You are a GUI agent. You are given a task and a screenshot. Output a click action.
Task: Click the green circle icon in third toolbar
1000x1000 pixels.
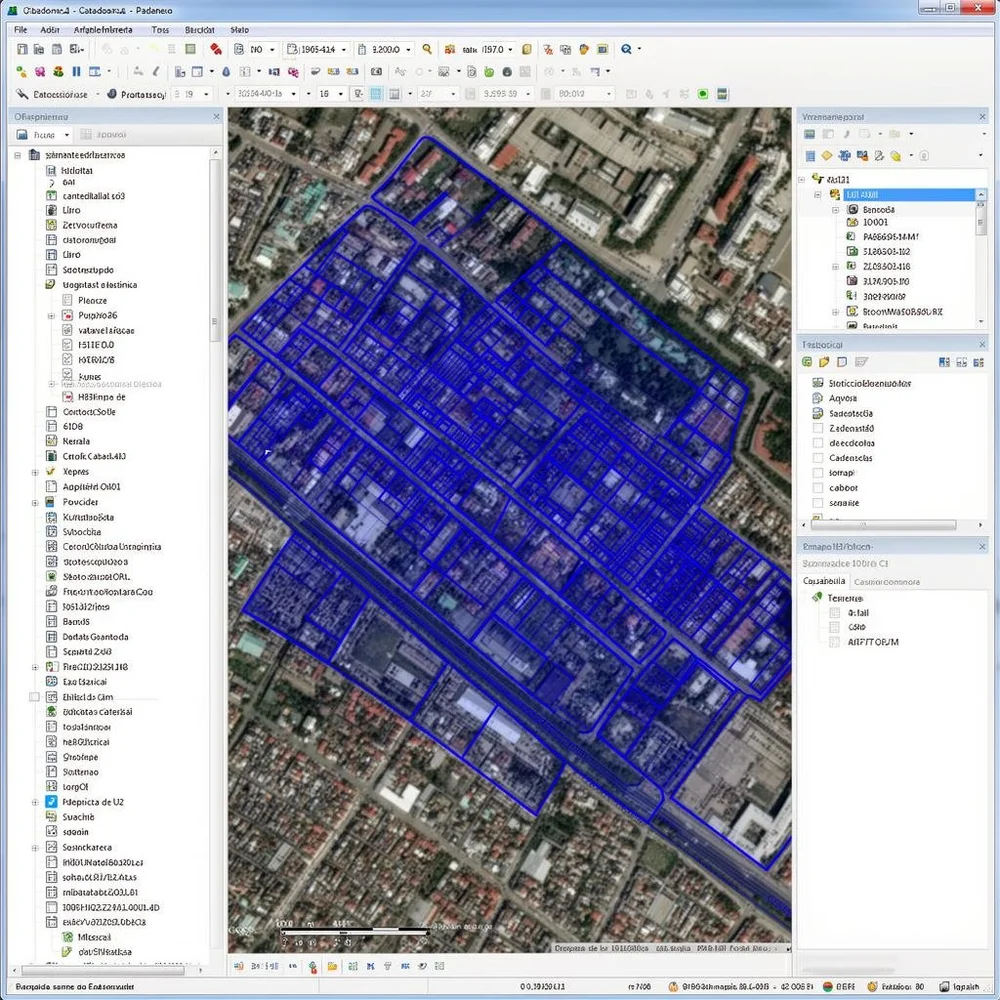coord(703,94)
